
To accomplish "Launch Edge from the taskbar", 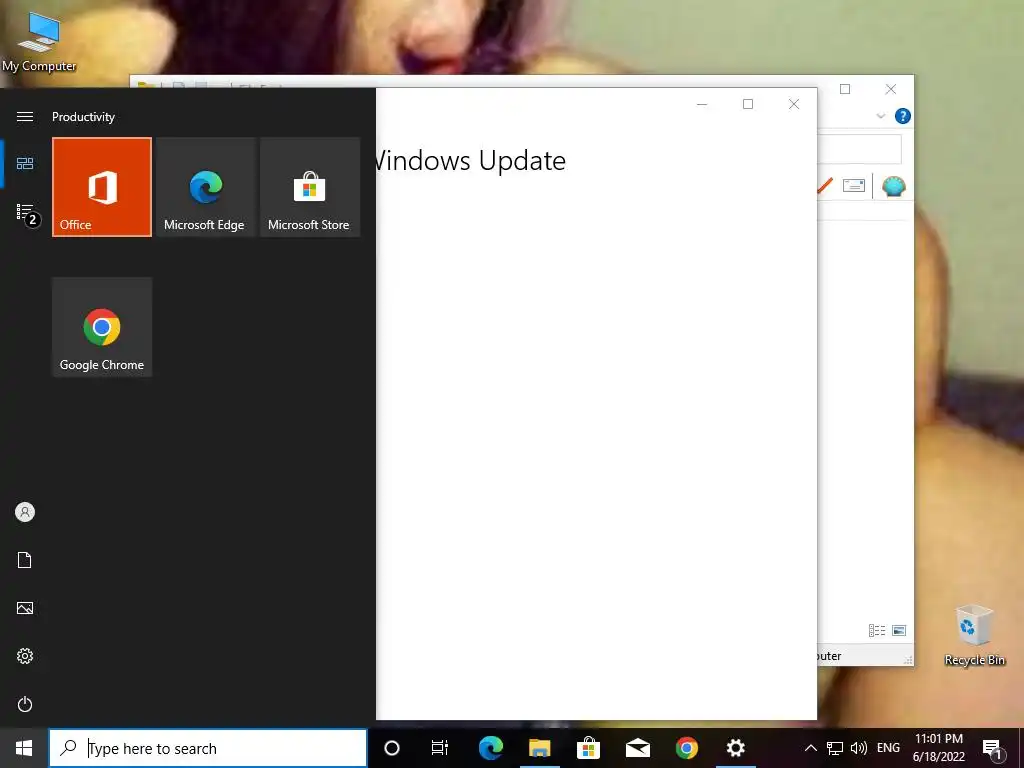I will pyautogui.click(x=490, y=748).
